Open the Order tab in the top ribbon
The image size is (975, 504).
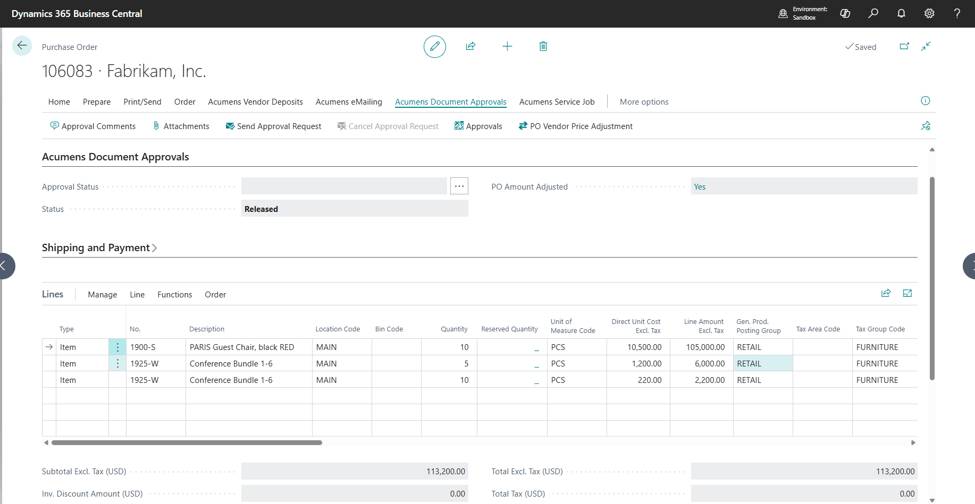coord(185,102)
